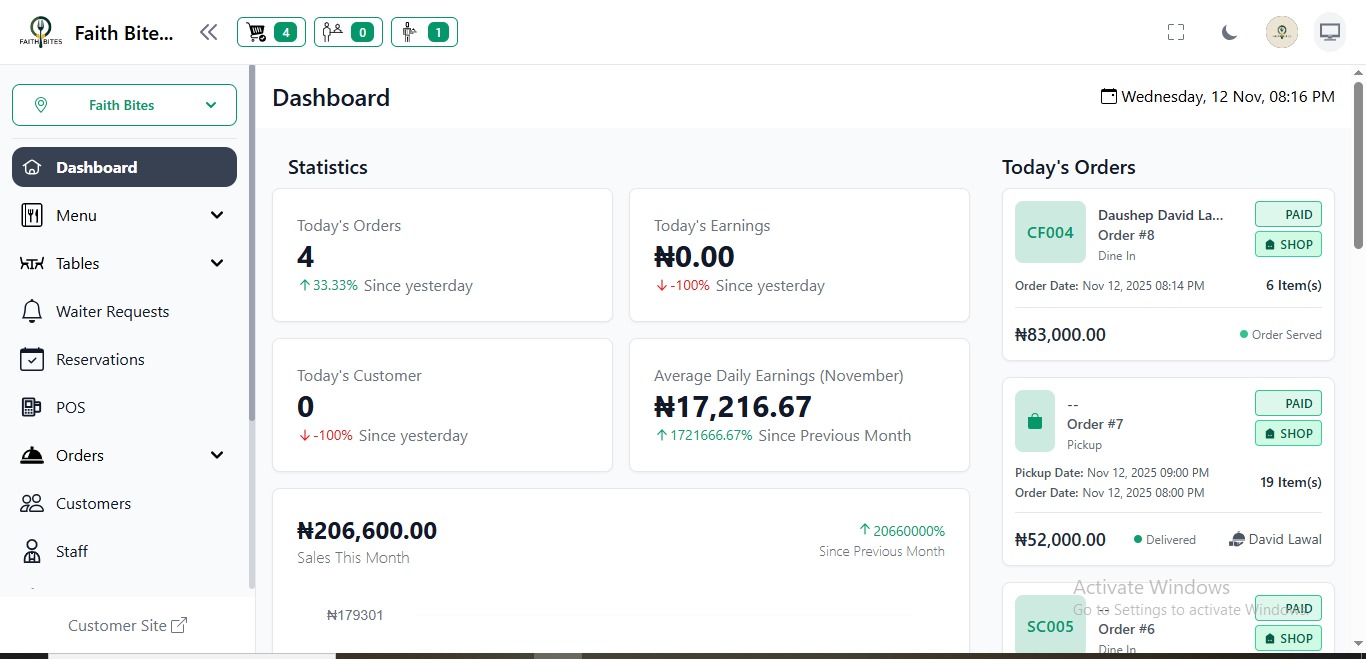Go to Waiter Requests page
Image resolution: width=1366 pixels, height=659 pixels.
pos(112,311)
